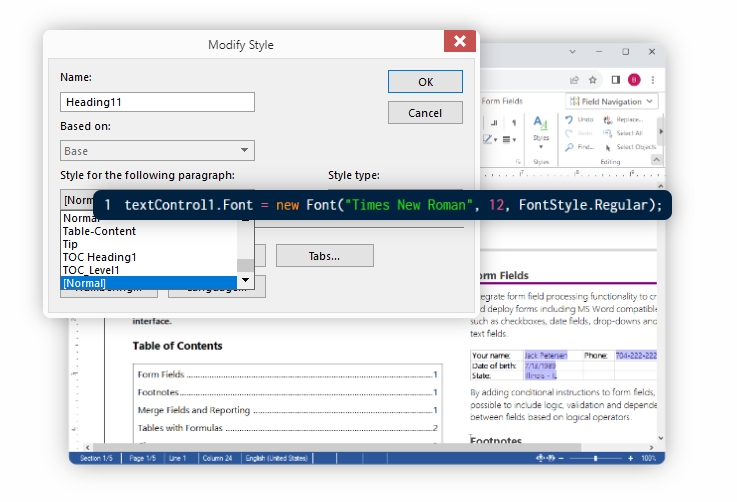Screen dimensions: 737x502
Task: Select TOC_Level1 in the style list
Action: (x=149, y=270)
